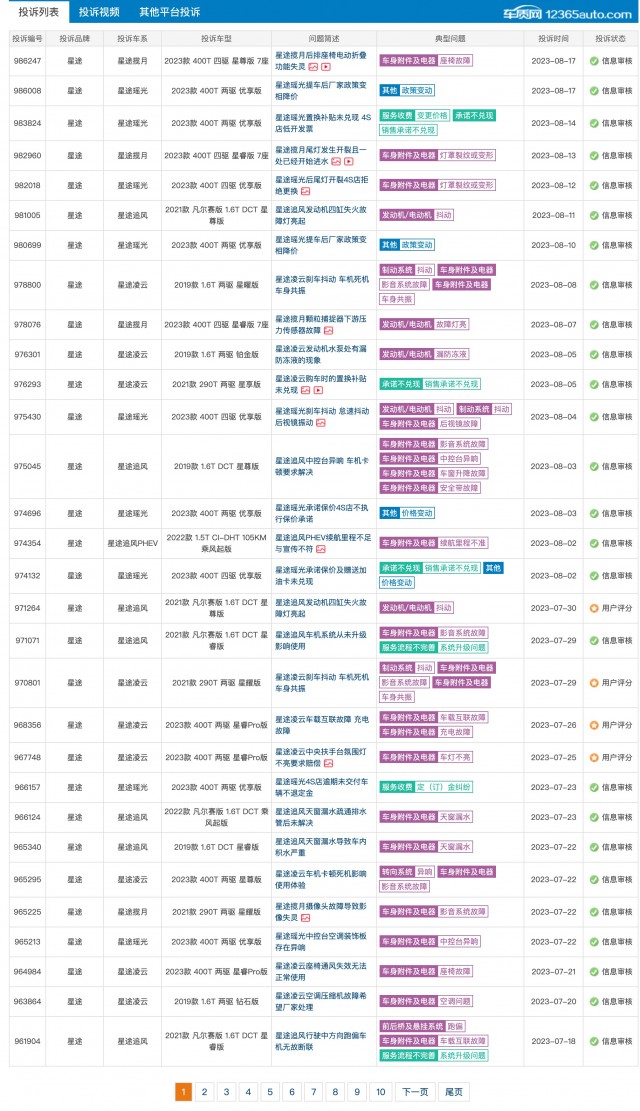Click complaint number 986247
Viewport: 640px width, 1111px height.
pos(28,61)
